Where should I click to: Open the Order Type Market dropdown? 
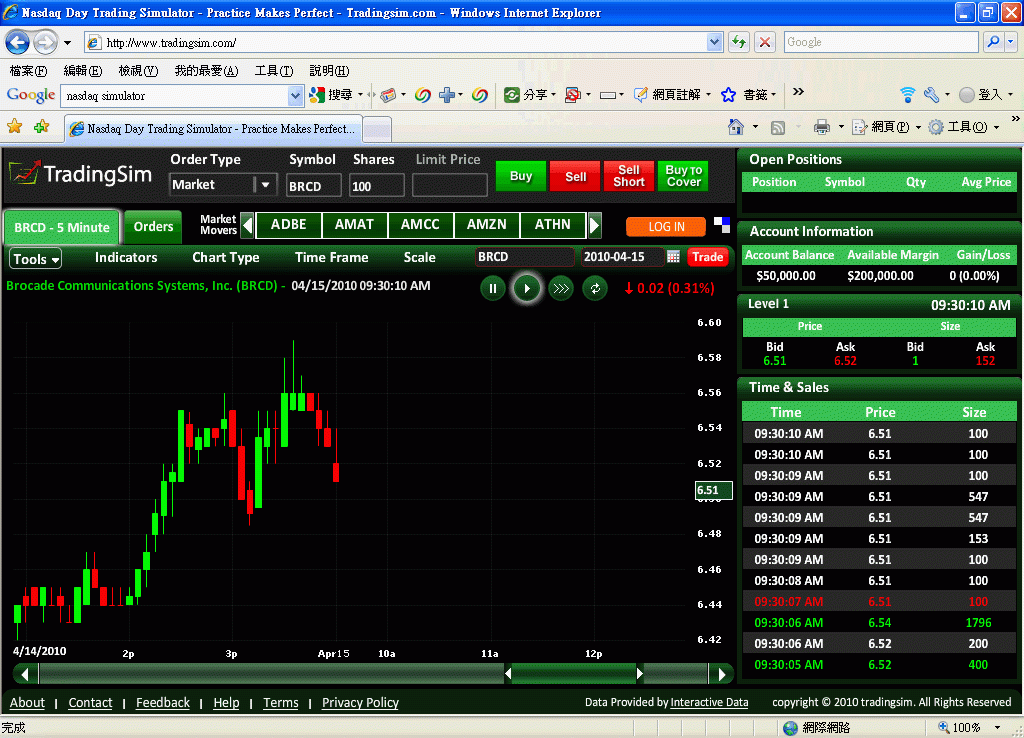click(265, 185)
